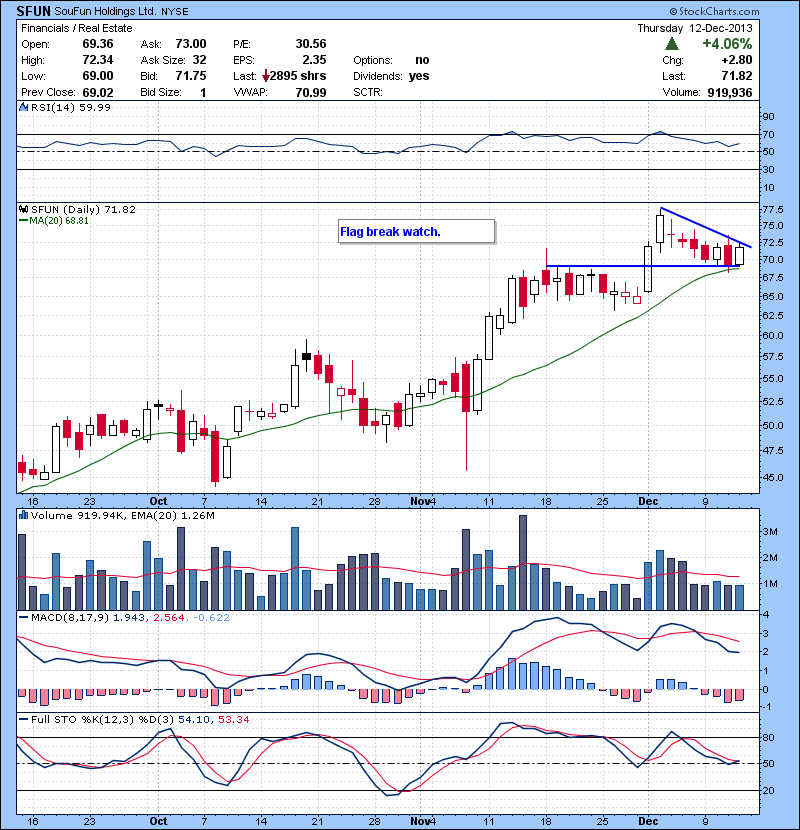
Task: Click the SFUN ticker symbol in the header
Action: coord(33,11)
